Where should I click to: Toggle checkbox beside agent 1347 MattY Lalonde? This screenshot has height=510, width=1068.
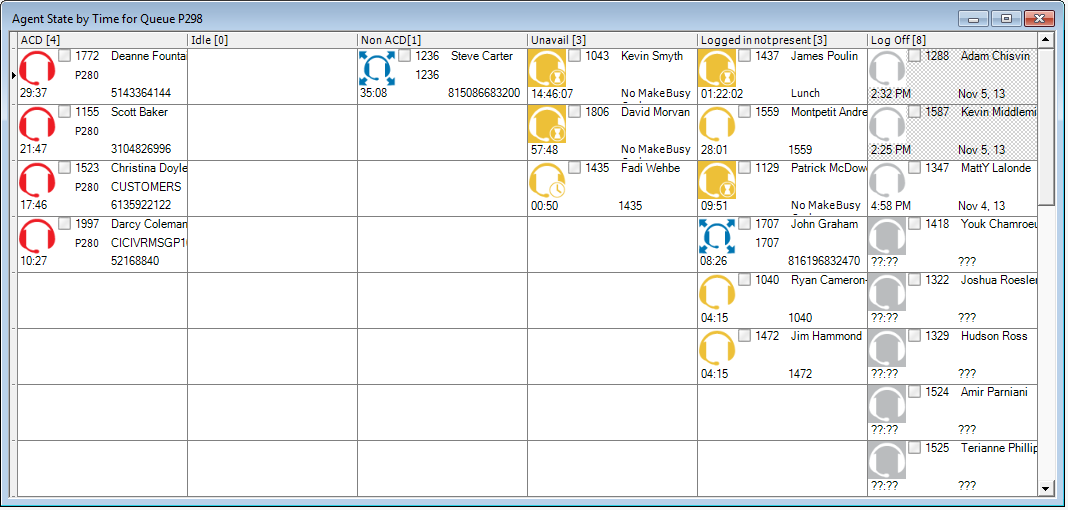coord(915,168)
